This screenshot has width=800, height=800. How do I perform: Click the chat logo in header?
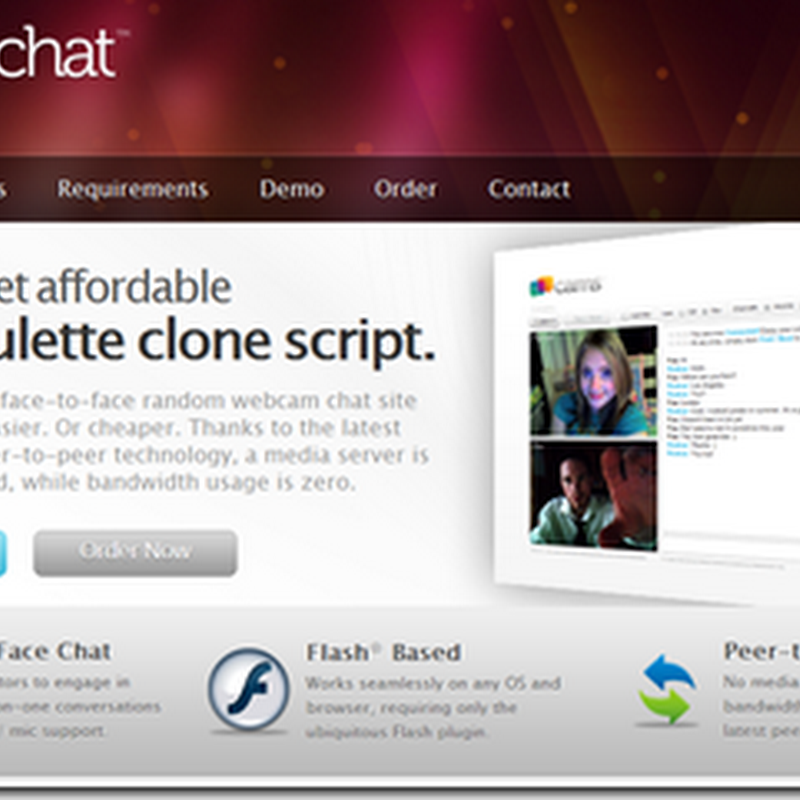coord(59,53)
